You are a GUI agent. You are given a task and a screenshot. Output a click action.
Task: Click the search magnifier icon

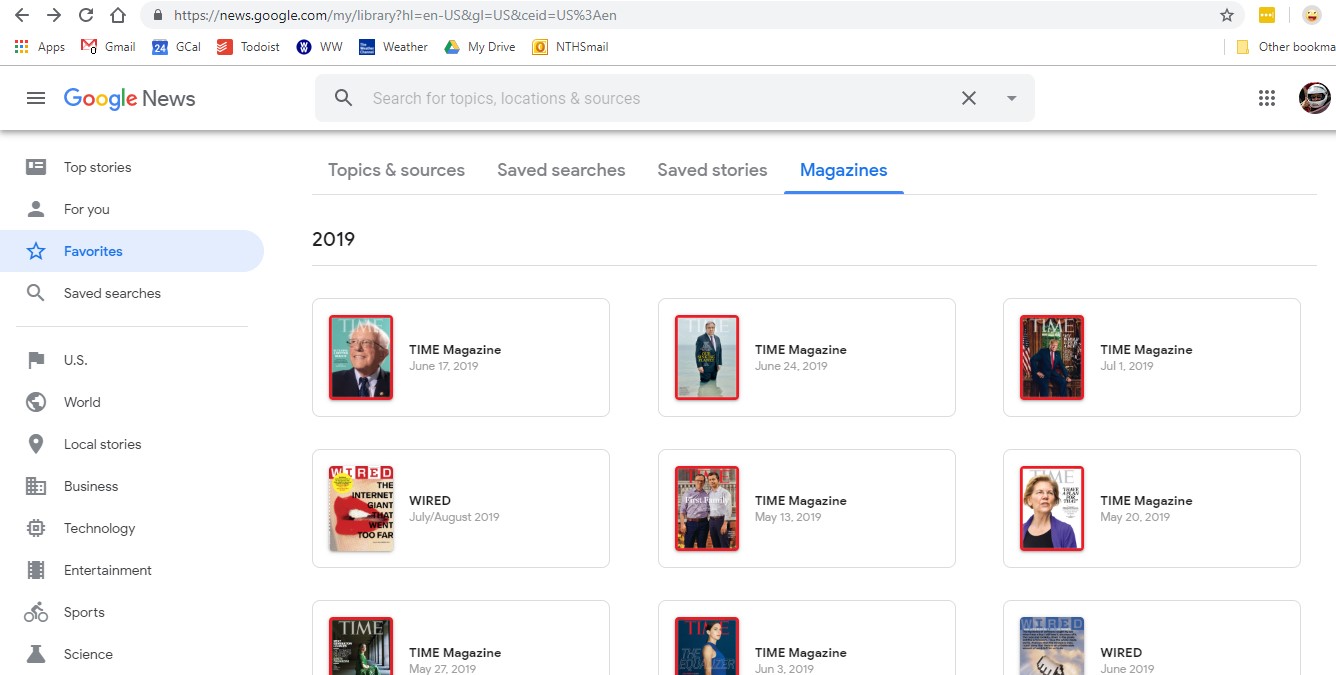(x=343, y=98)
